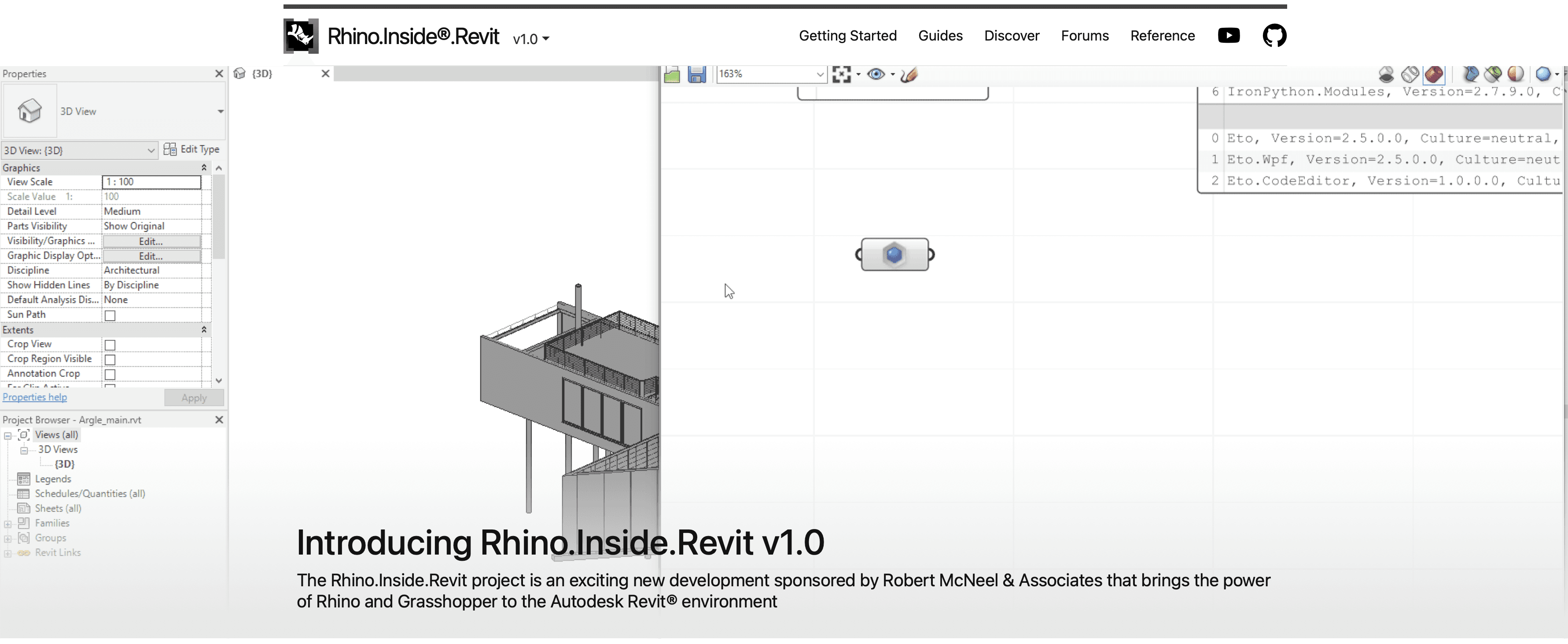Image resolution: width=1568 pixels, height=644 pixels.
Task: Click the View Scale input field
Action: point(151,181)
